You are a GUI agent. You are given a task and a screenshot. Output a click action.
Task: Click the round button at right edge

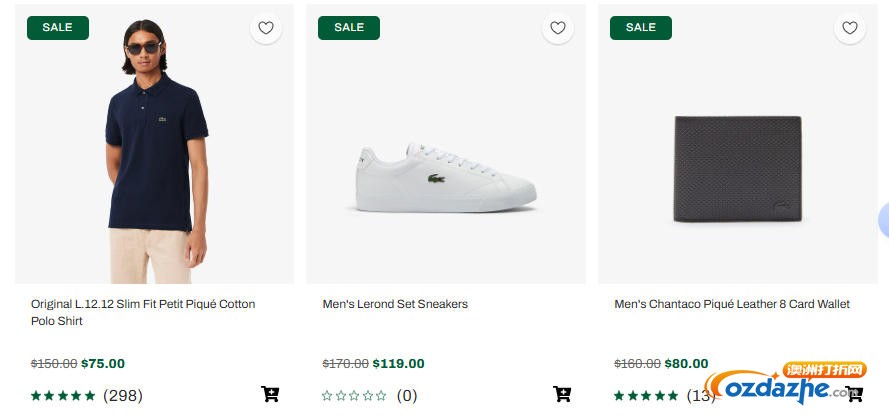[x=883, y=220]
